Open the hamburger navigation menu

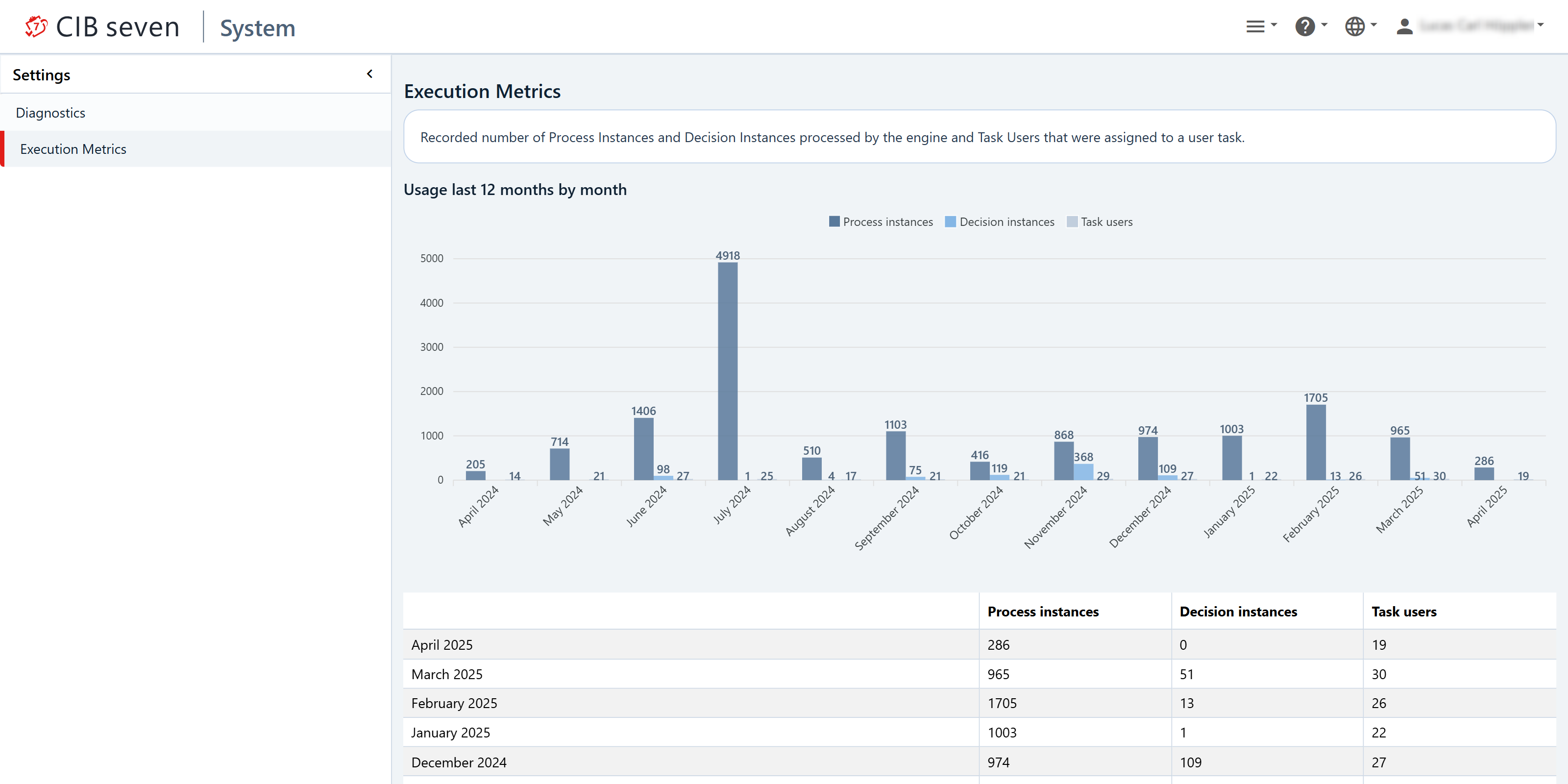click(1255, 26)
